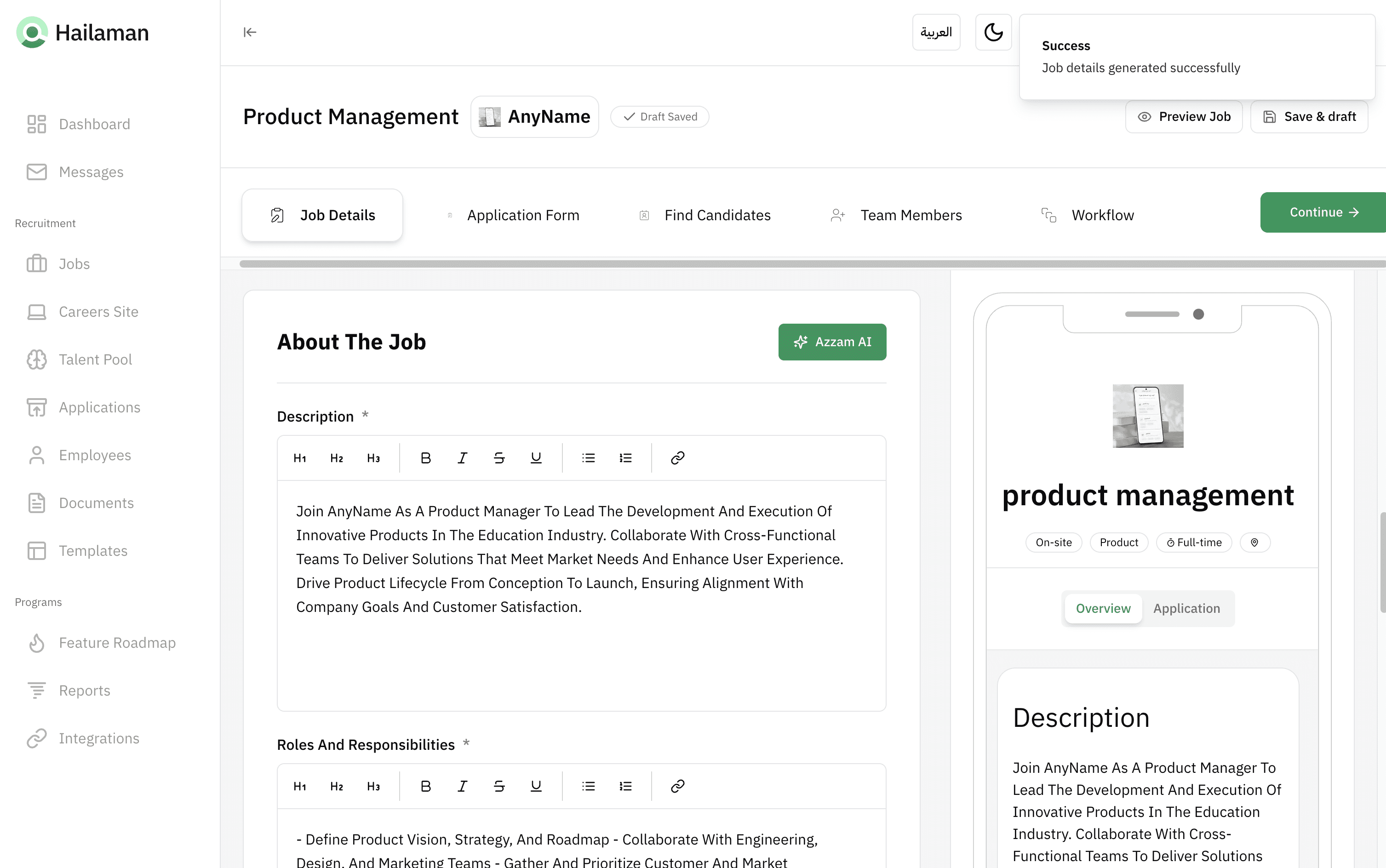Click the horizontal scrollbar under the tabs

[x=804, y=264]
